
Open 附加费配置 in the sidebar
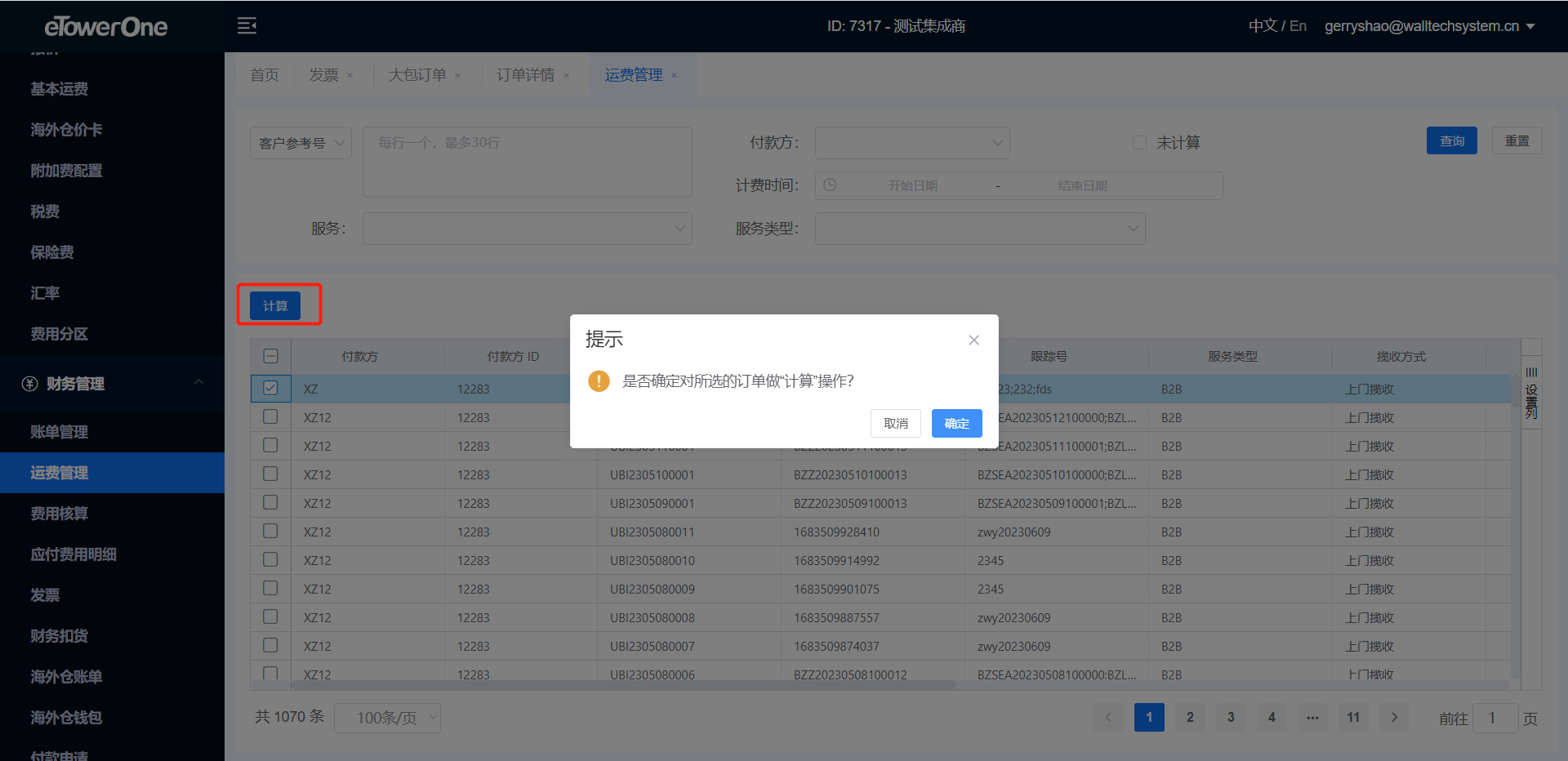tap(112, 171)
